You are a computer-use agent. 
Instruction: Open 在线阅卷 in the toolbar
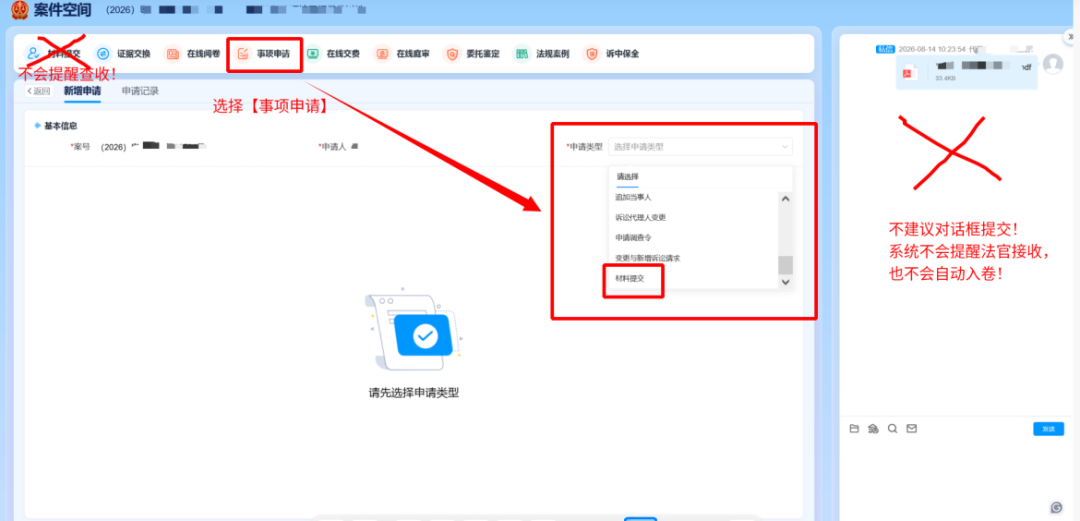coord(192,53)
